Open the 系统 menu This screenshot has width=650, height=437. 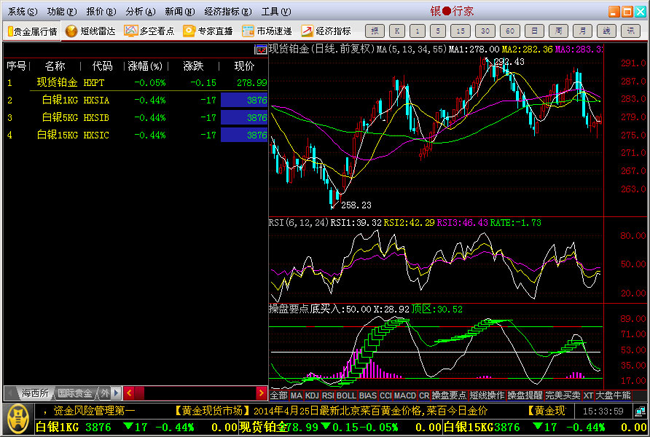(x=21, y=11)
